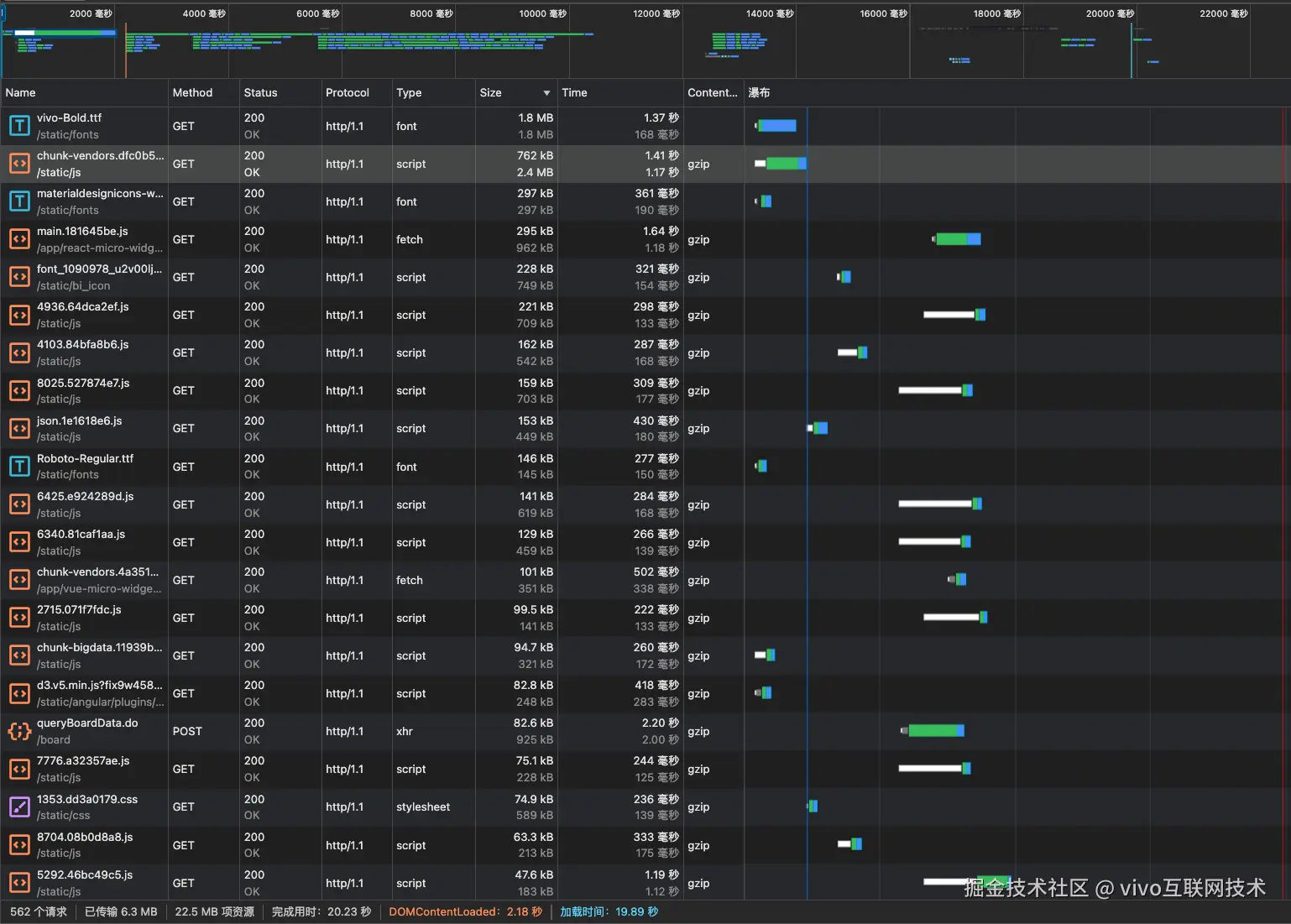
Task: Click script icon for 5292.46bc49c5.js
Action: point(19,883)
